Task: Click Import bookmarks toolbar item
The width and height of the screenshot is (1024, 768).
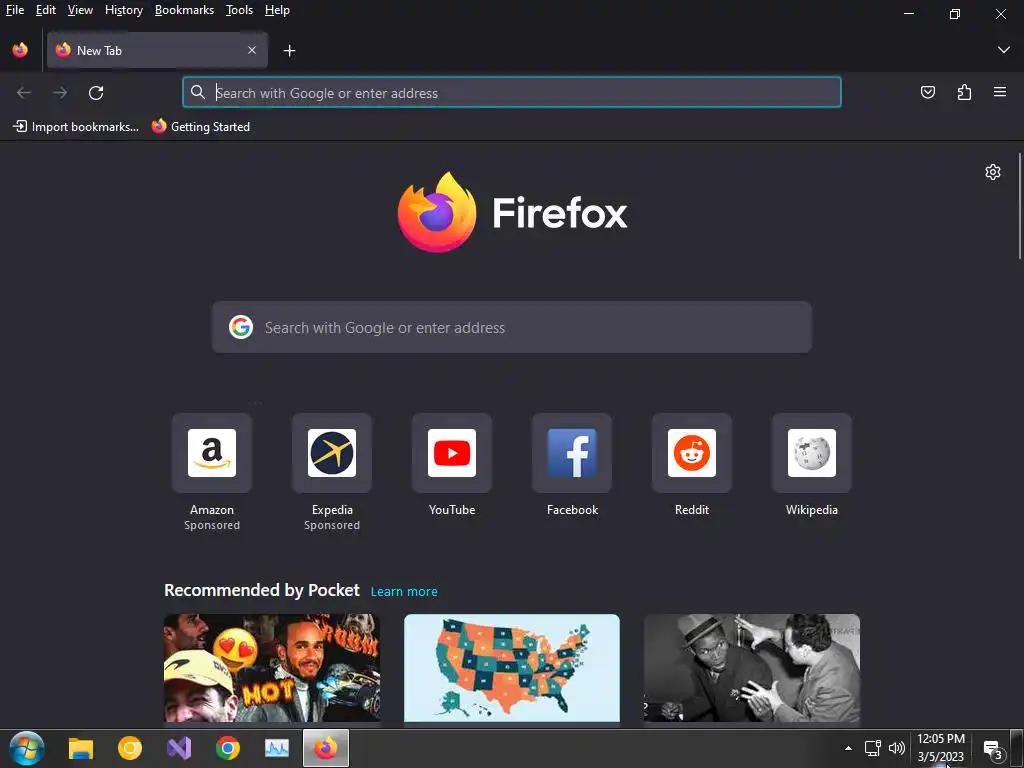Action: pyautogui.click(x=76, y=127)
